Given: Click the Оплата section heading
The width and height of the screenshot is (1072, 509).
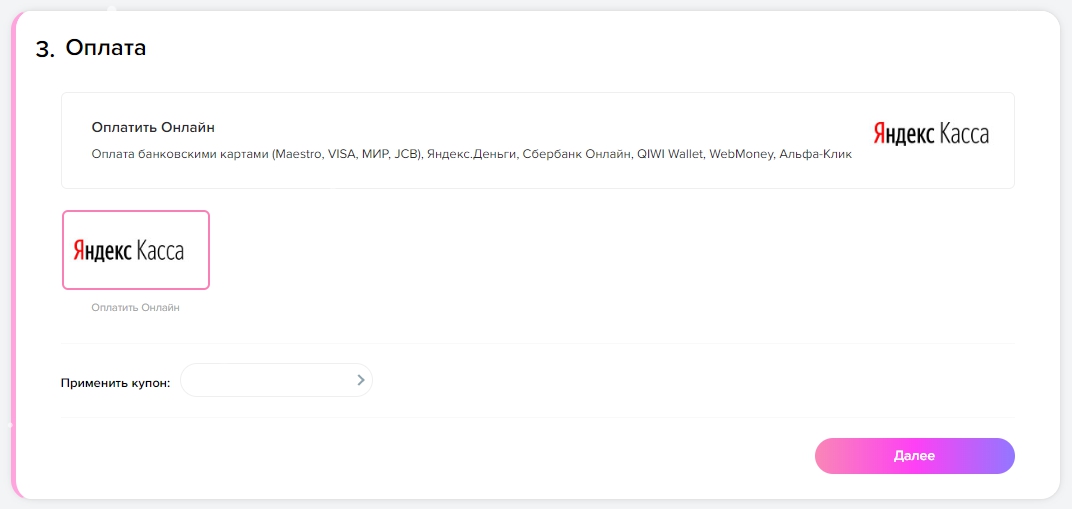Looking at the screenshot, I should tap(106, 47).
